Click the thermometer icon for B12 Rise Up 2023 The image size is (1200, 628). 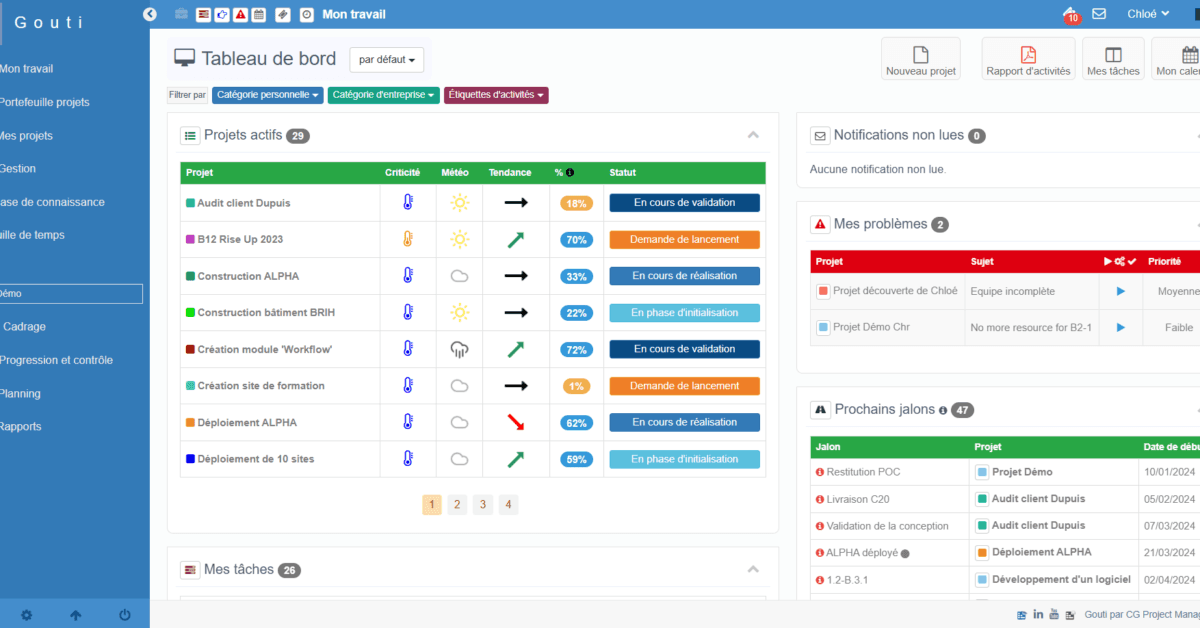(x=408, y=239)
